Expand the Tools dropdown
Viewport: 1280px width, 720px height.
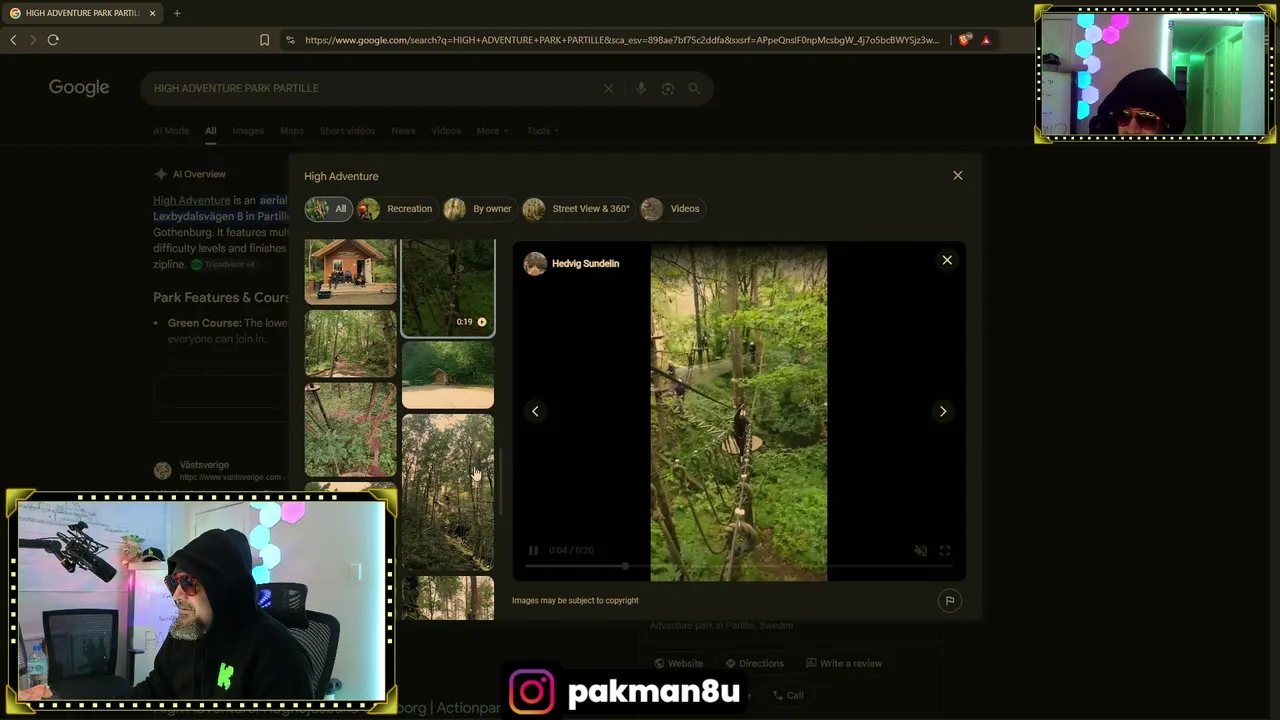click(542, 131)
